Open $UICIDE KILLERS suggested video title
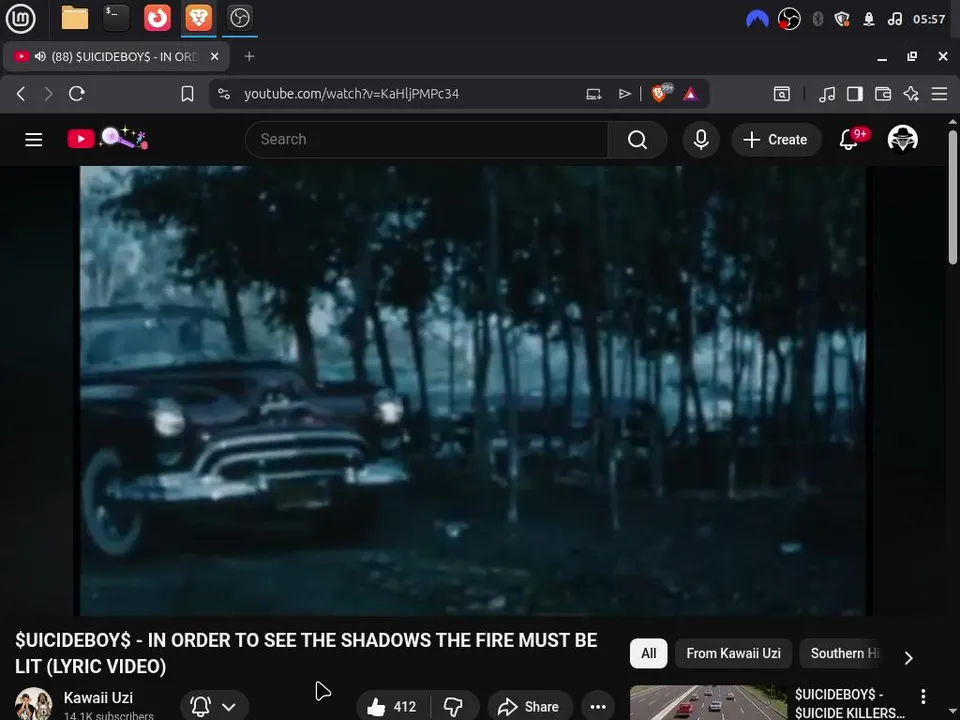960x720 pixels. [850, 703]
